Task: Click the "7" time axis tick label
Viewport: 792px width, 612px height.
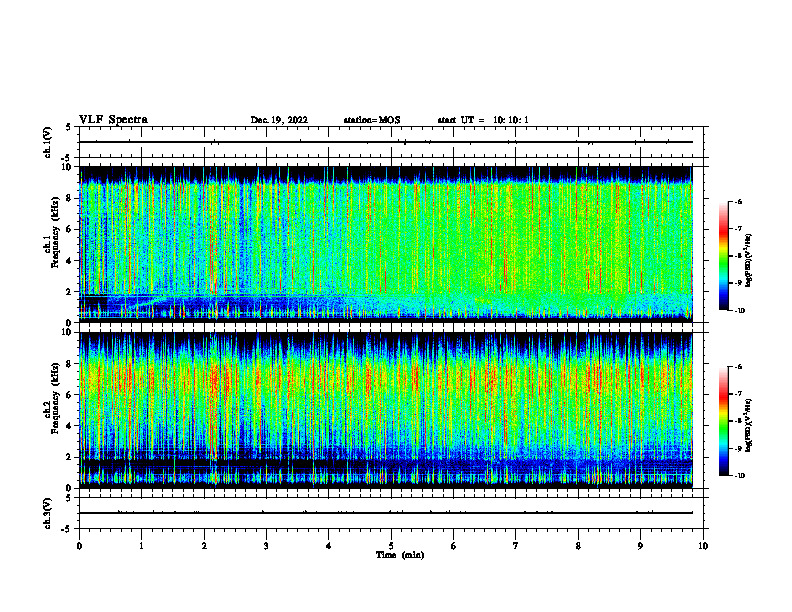Action: click(x=516, y=546)
